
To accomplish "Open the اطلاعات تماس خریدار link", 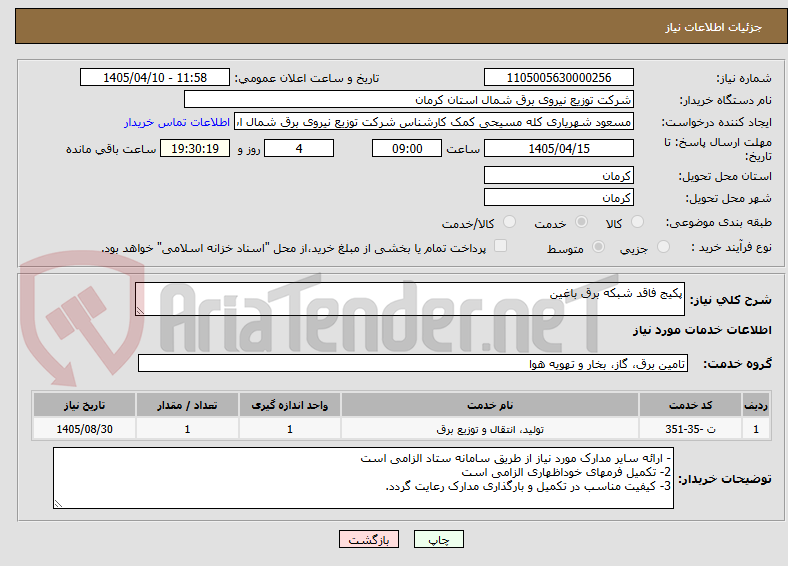I will point(177,122).
